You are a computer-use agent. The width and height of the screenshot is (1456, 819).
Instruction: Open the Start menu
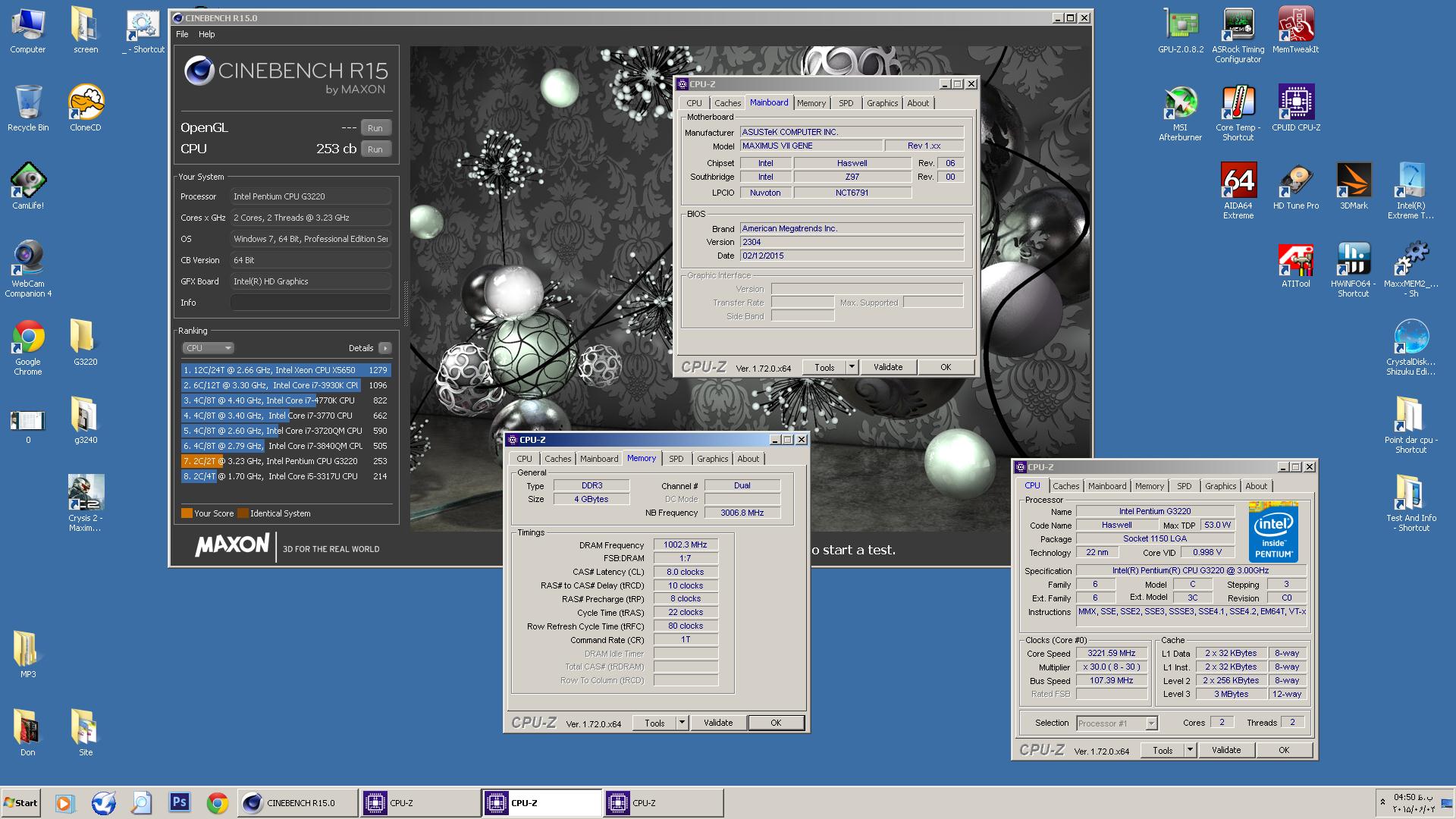[x=21, y=802]
